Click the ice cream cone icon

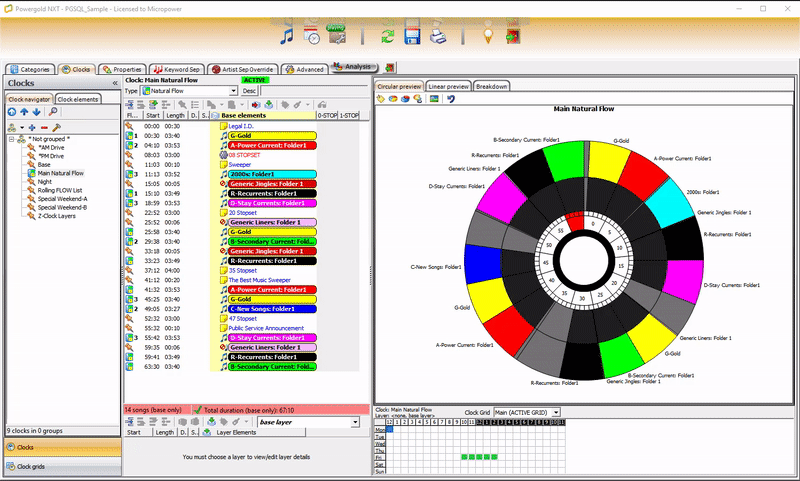(488, 36)
